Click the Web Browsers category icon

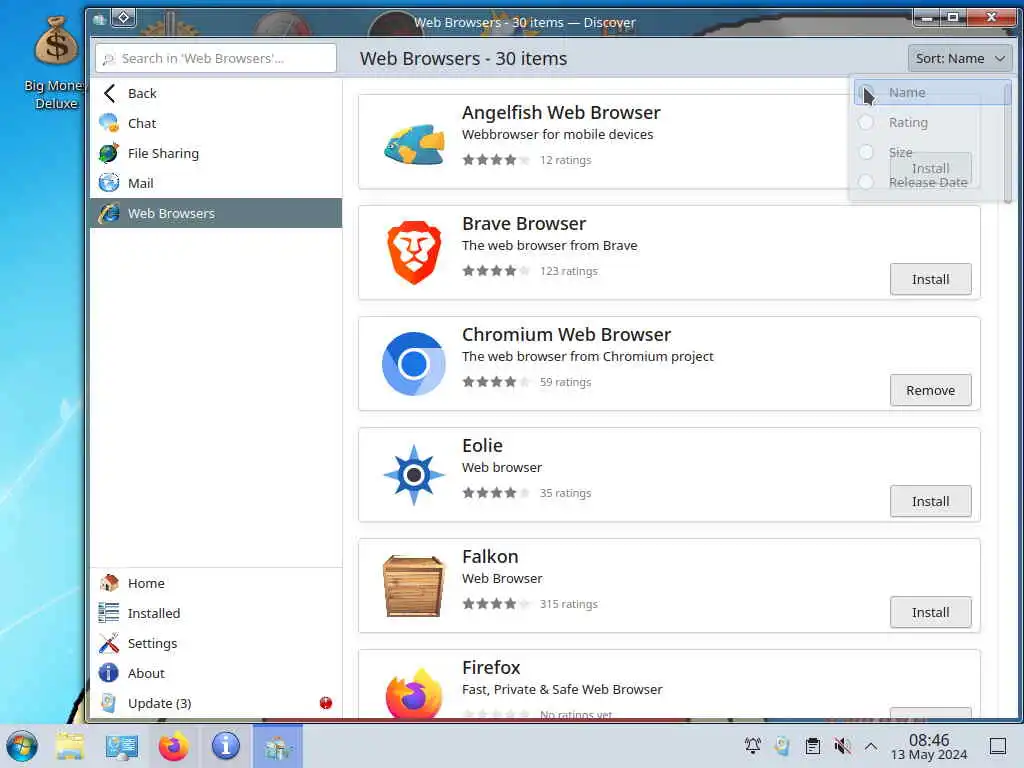click(109, 213)
